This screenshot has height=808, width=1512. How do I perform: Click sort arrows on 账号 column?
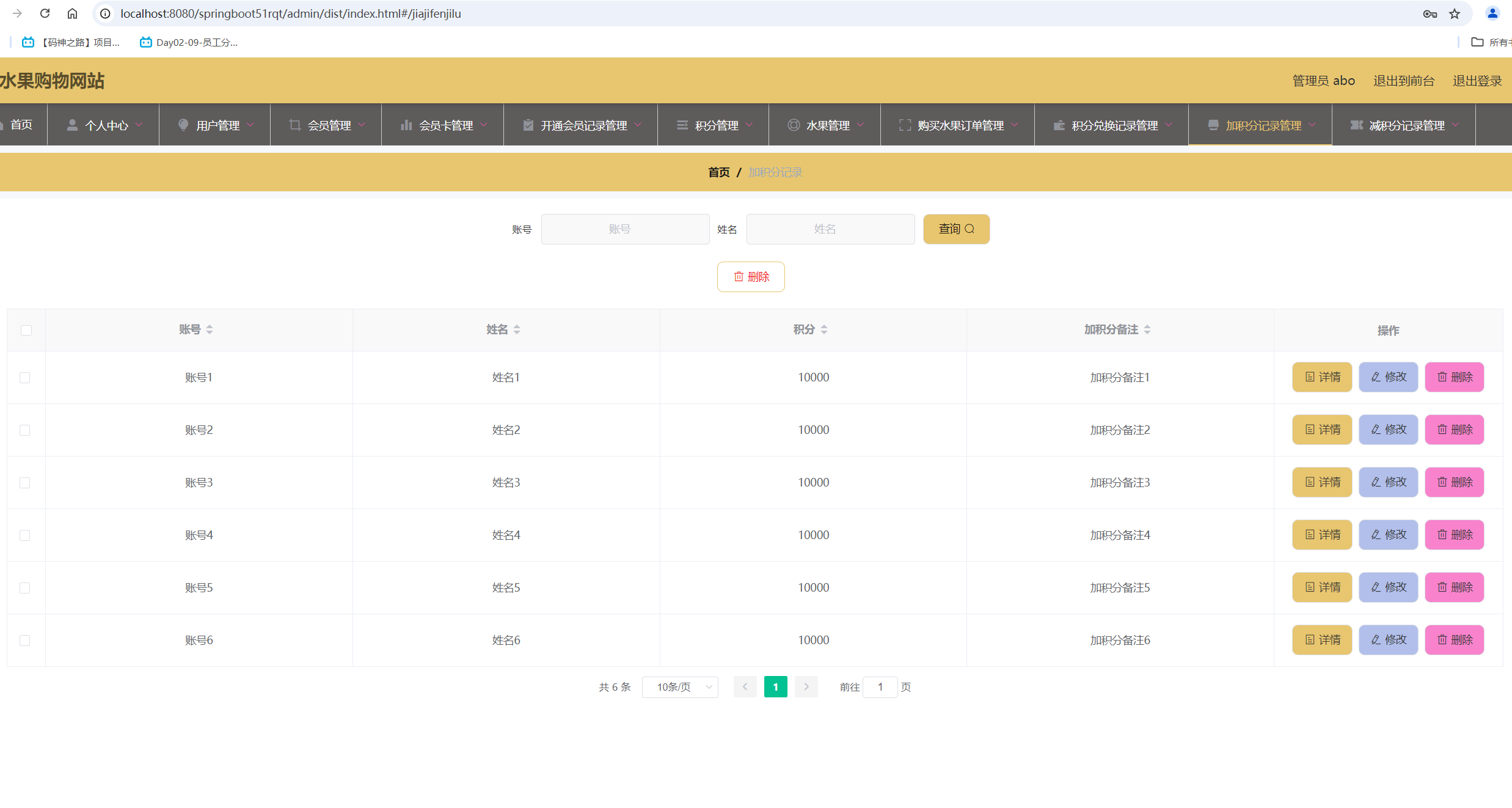point(210,330)
